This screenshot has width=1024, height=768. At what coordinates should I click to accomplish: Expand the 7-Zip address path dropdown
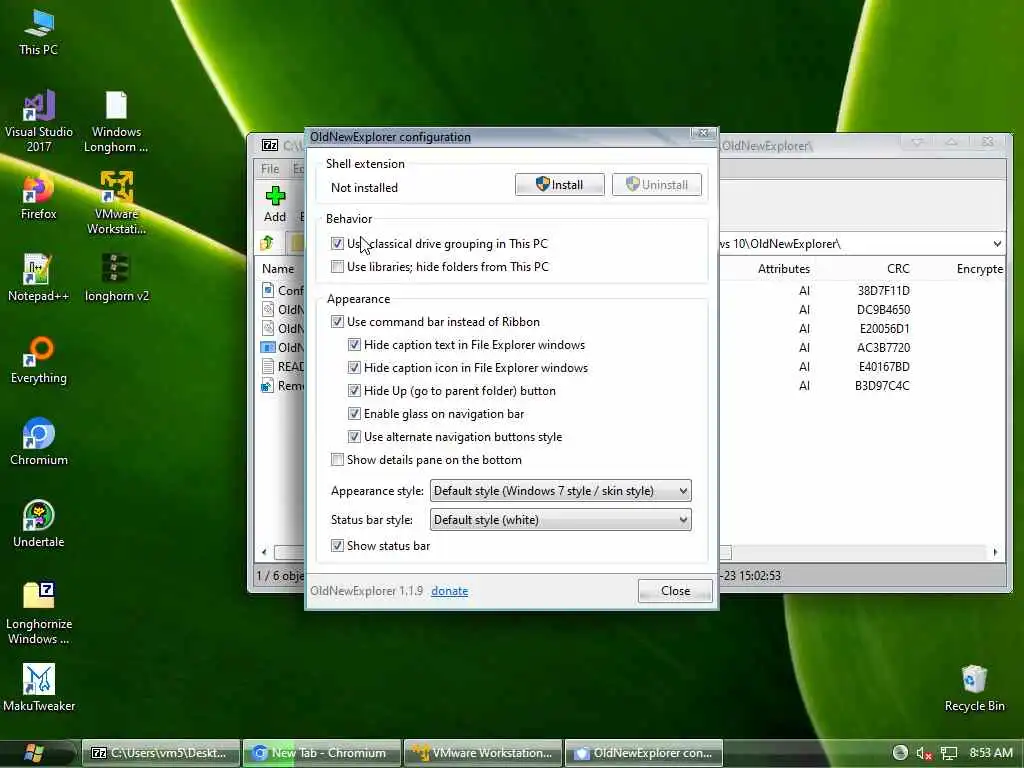pos(997,244)
